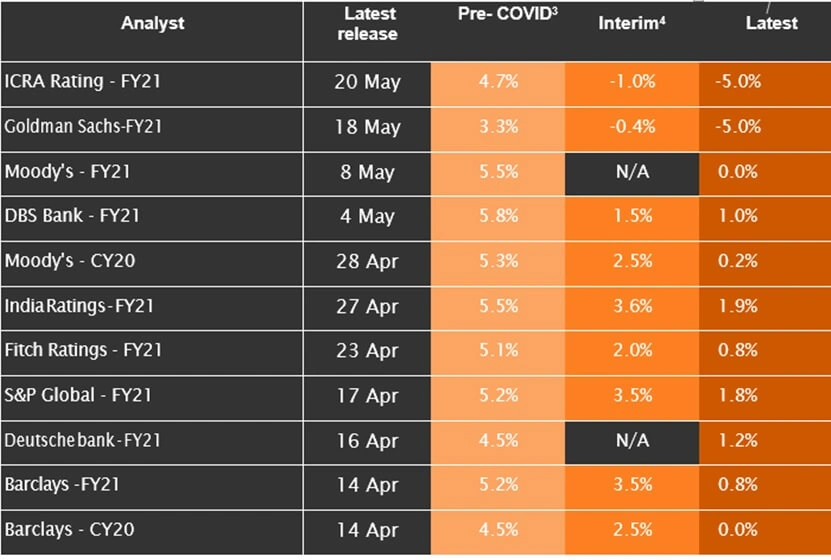Select the ICRA Rating - FY21 row label
The image size is (831, 560).
click(x=82, y=82)
